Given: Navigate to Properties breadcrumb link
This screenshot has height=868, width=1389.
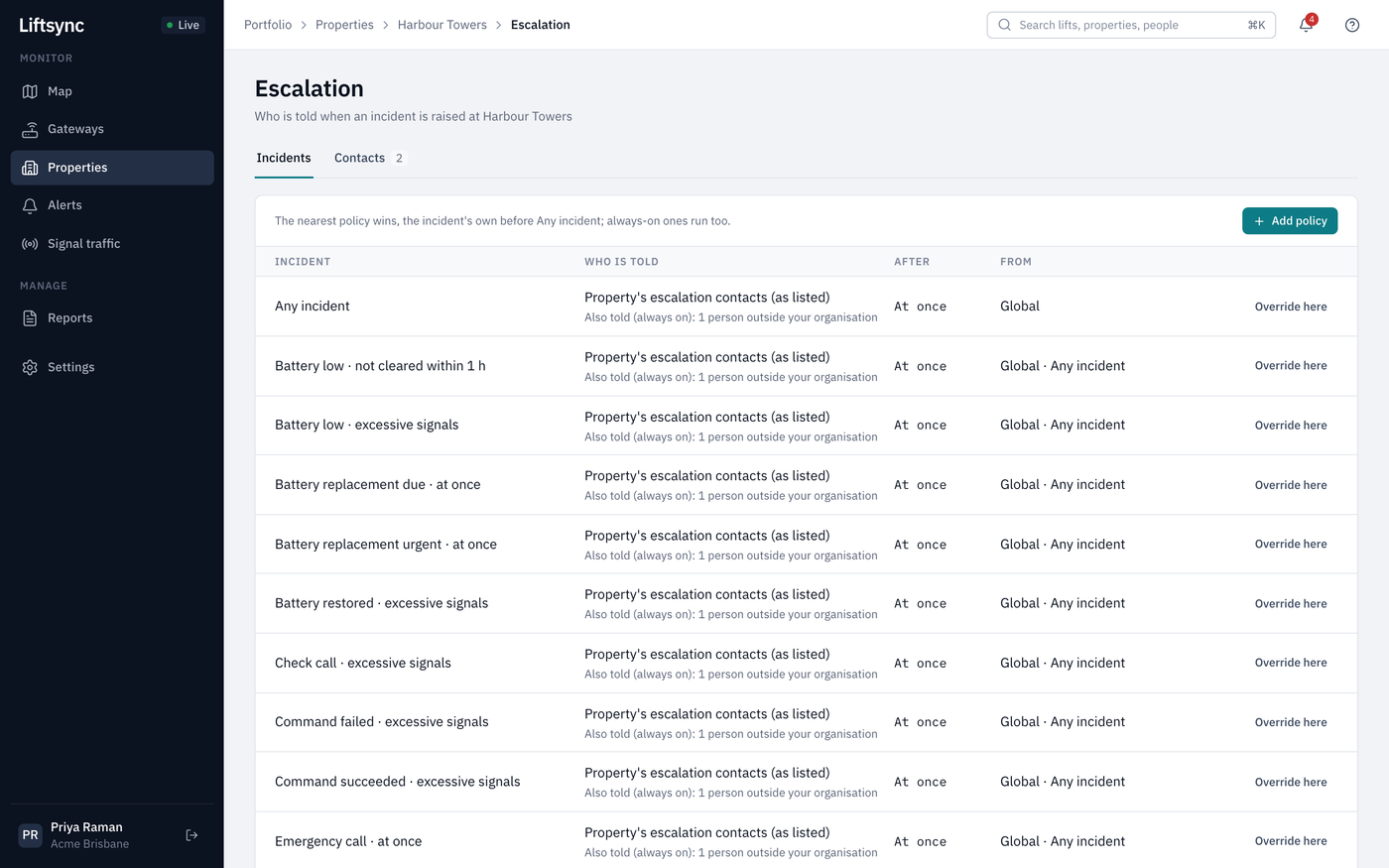Looking at the screenshot, I should 344,25.
